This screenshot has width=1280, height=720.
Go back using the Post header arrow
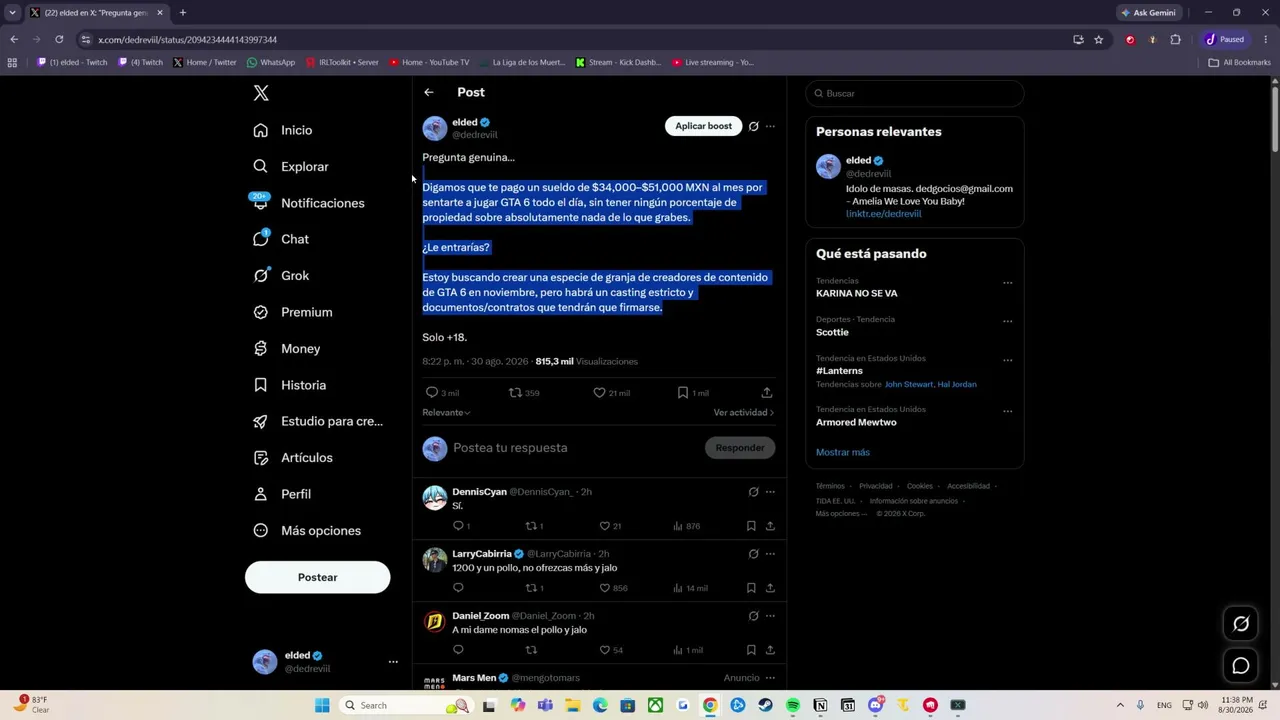[x=429, y=92]
